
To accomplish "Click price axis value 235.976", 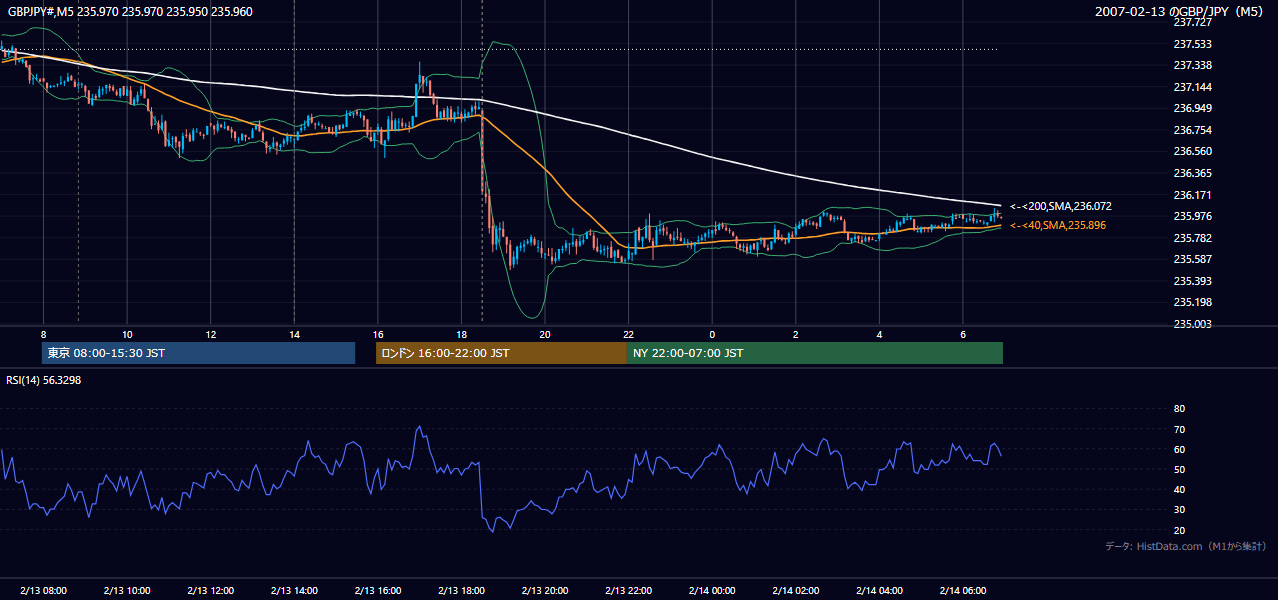I will tap(1192, 216).
